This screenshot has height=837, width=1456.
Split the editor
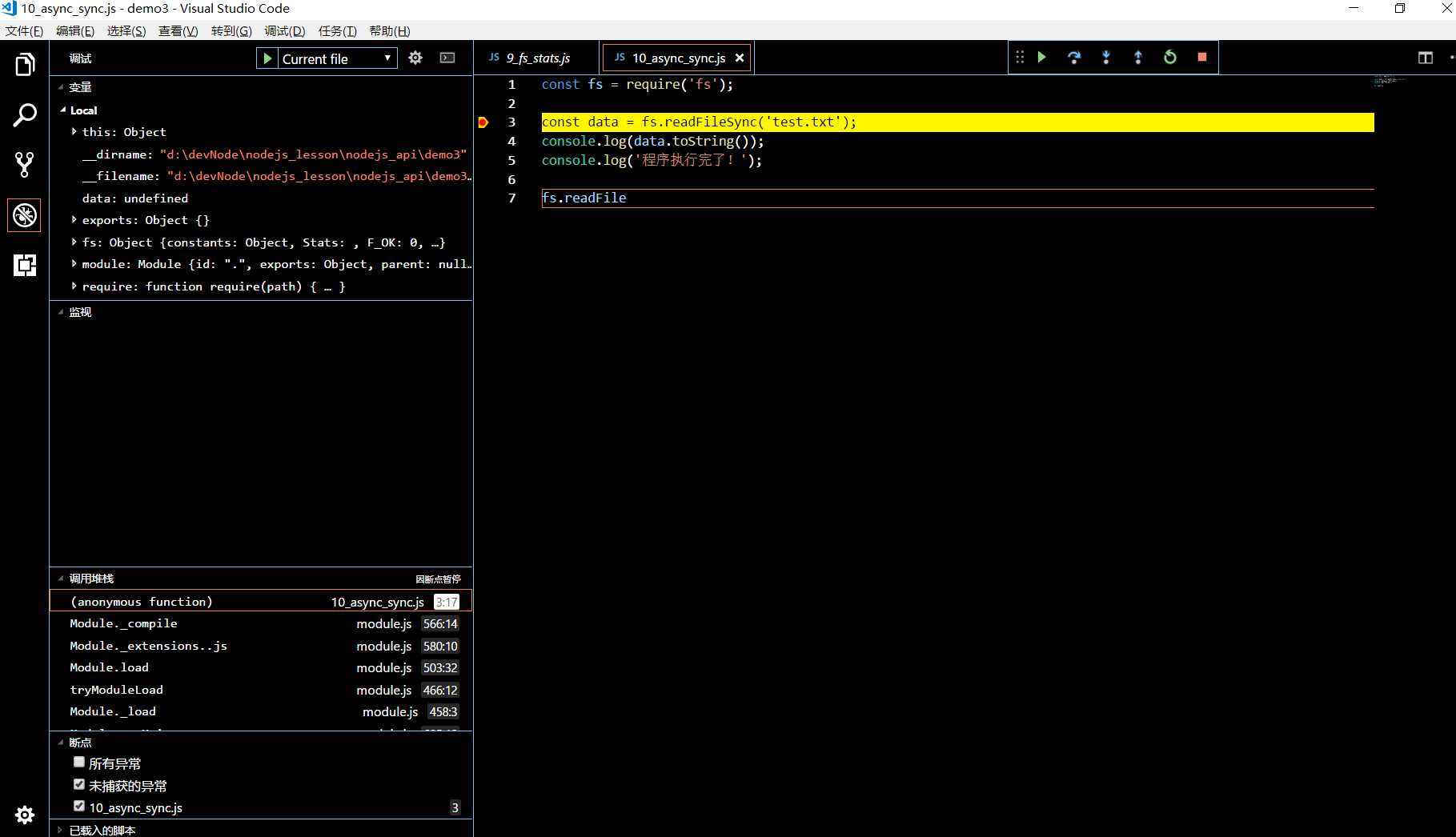[1426, 58]
